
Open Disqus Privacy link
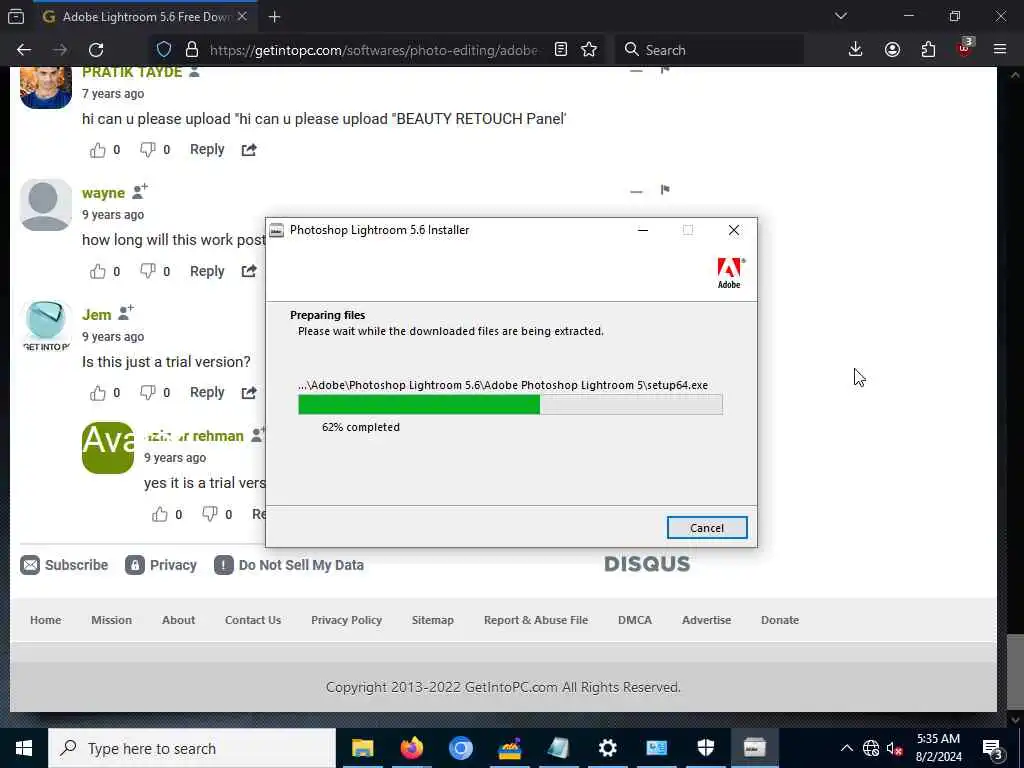click(x=161, y=565)
